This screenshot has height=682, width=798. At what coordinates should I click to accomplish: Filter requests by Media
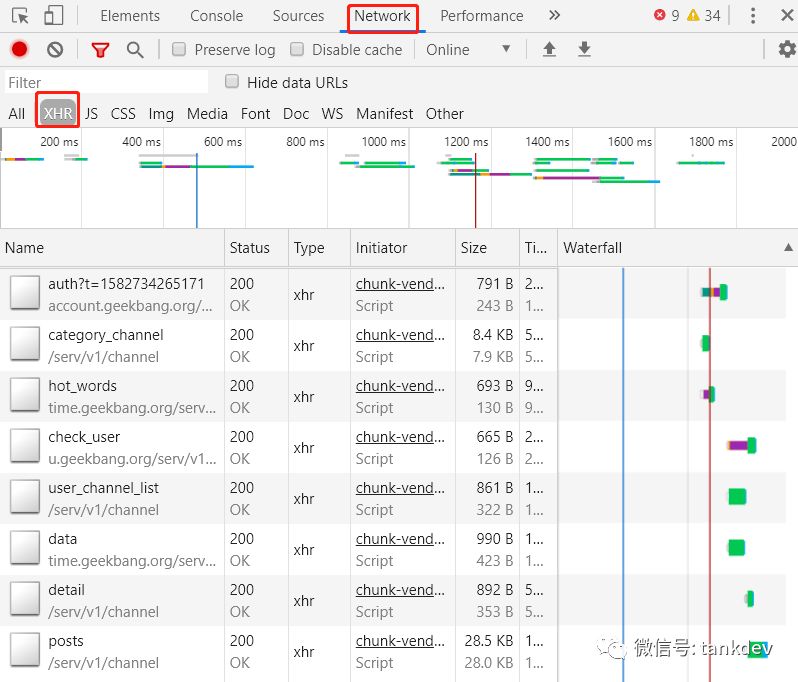pyautogui.click(x=207, y=113)
